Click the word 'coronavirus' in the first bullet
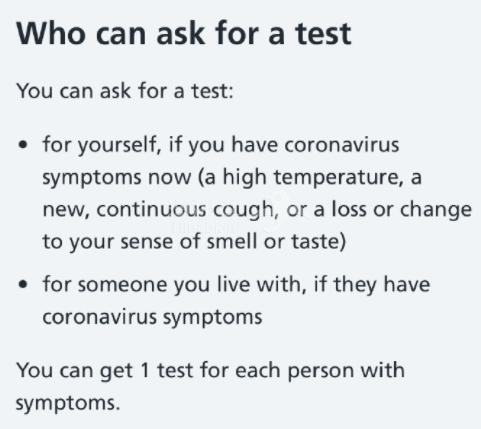481x429 pixels. pyautogui.click(x=342, y=145)
